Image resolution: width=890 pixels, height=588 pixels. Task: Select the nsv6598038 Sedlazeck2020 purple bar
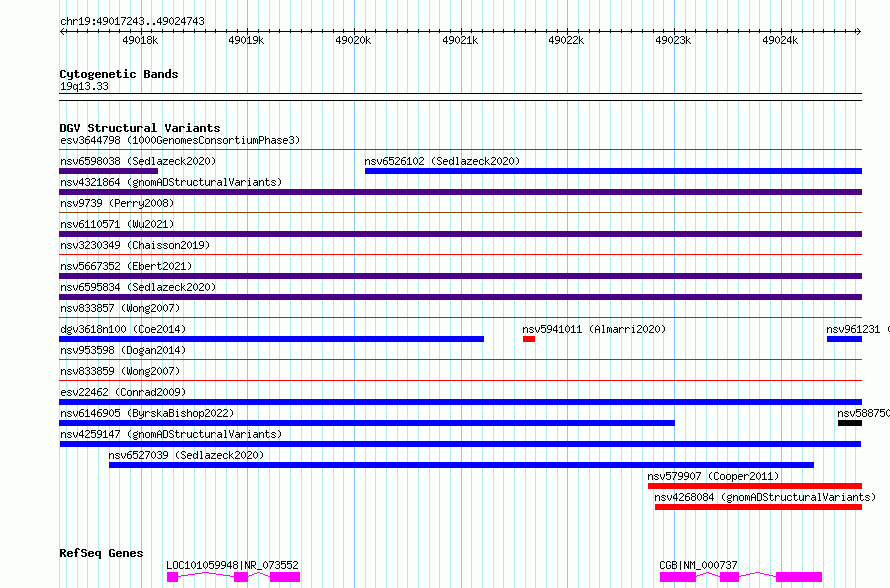click(108, 171)
